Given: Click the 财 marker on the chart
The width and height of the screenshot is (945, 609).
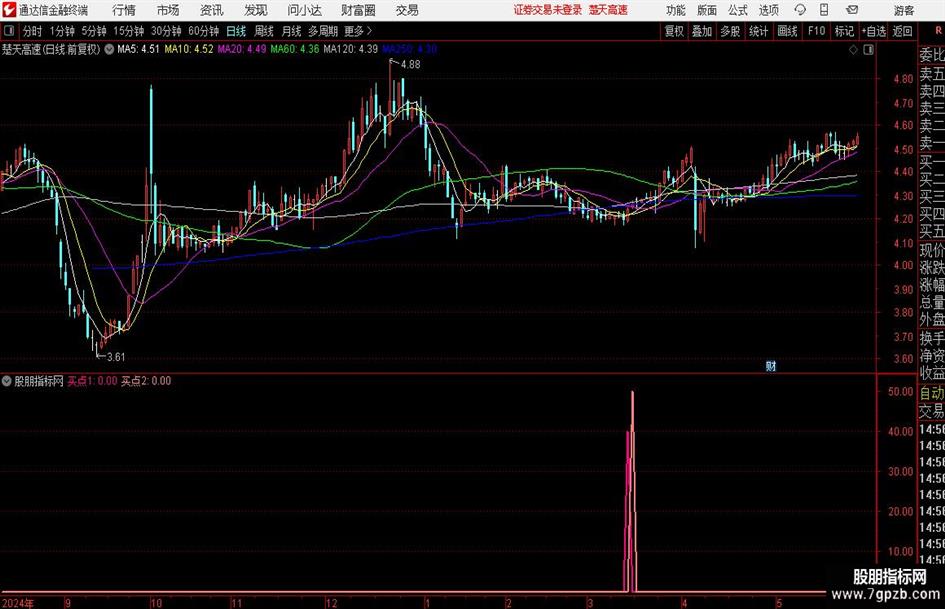Looking at the screenshot, I should (770, 366).
